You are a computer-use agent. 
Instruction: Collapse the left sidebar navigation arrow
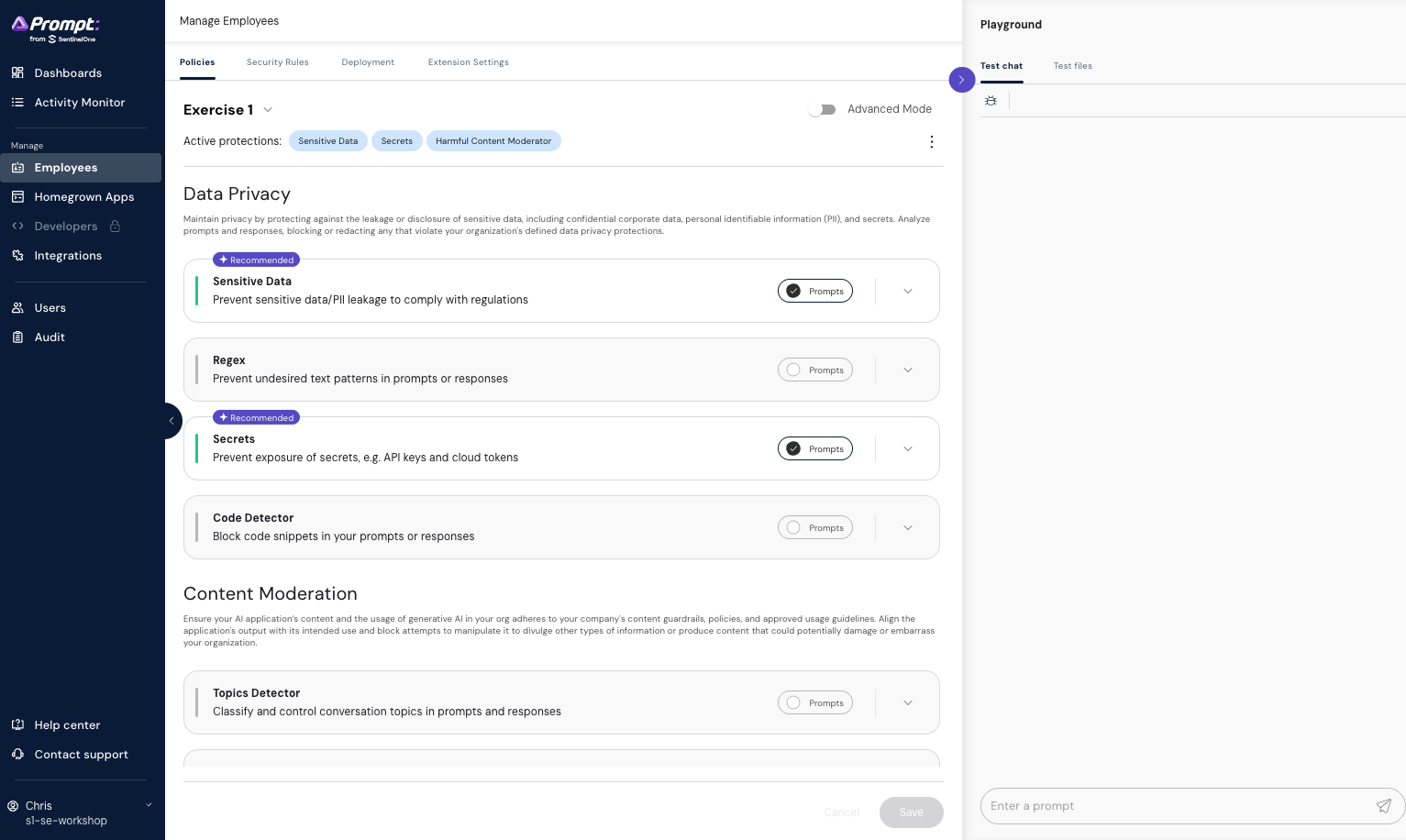(172, 421)
